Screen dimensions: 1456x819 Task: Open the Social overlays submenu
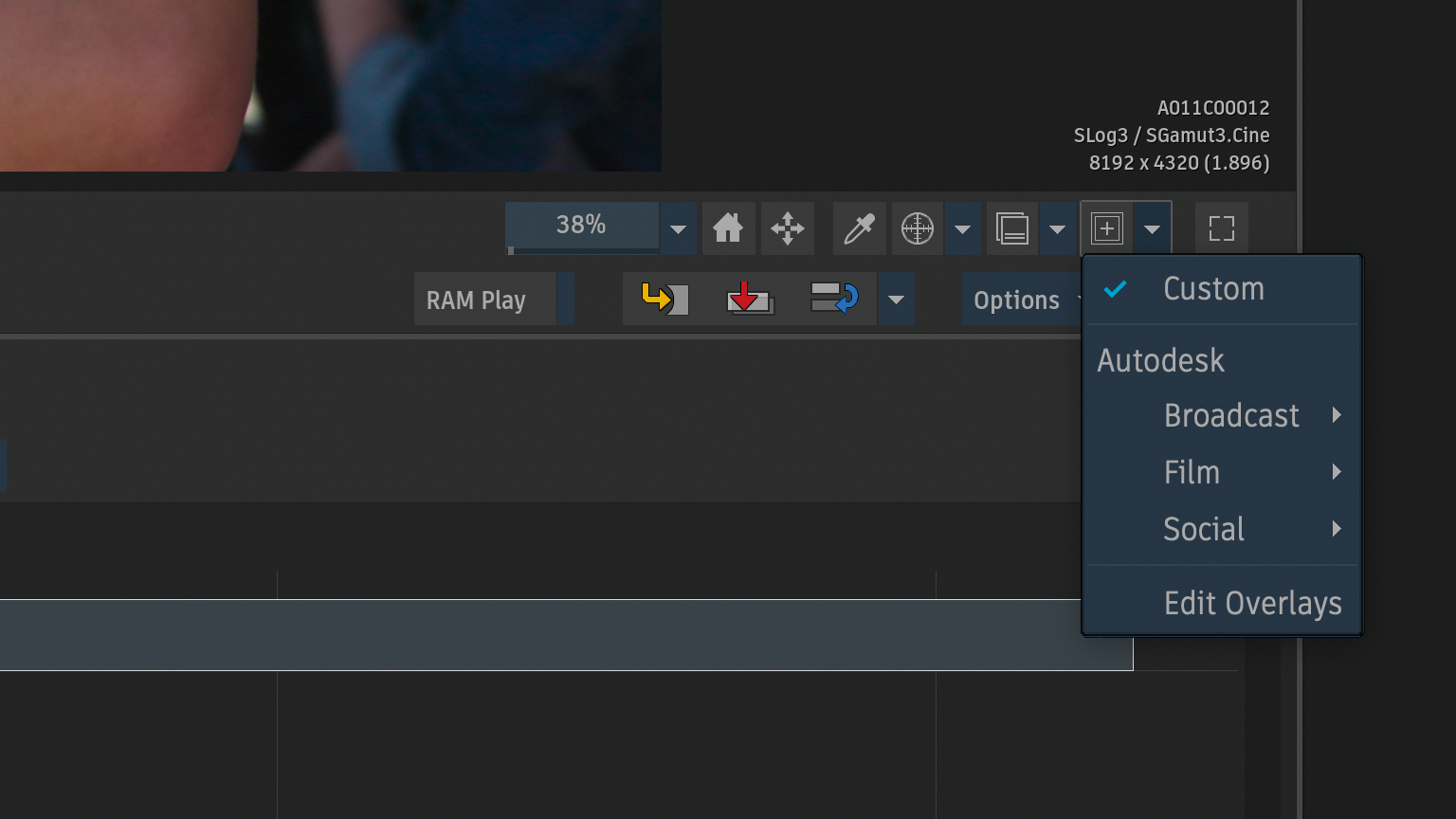click(1204, 529)
